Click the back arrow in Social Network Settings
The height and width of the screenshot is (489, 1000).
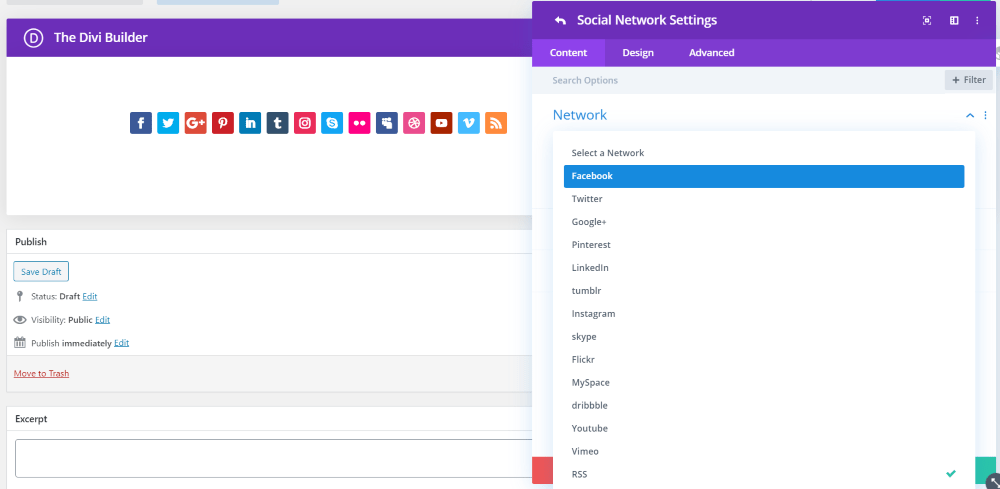pos(560,20)
